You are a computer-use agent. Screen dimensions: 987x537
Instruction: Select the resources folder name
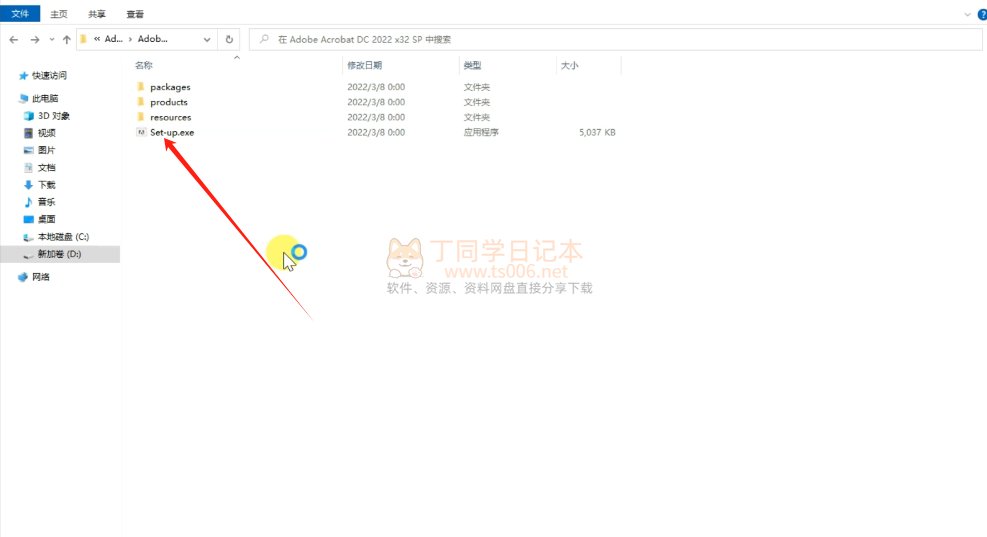coord(171,117)
